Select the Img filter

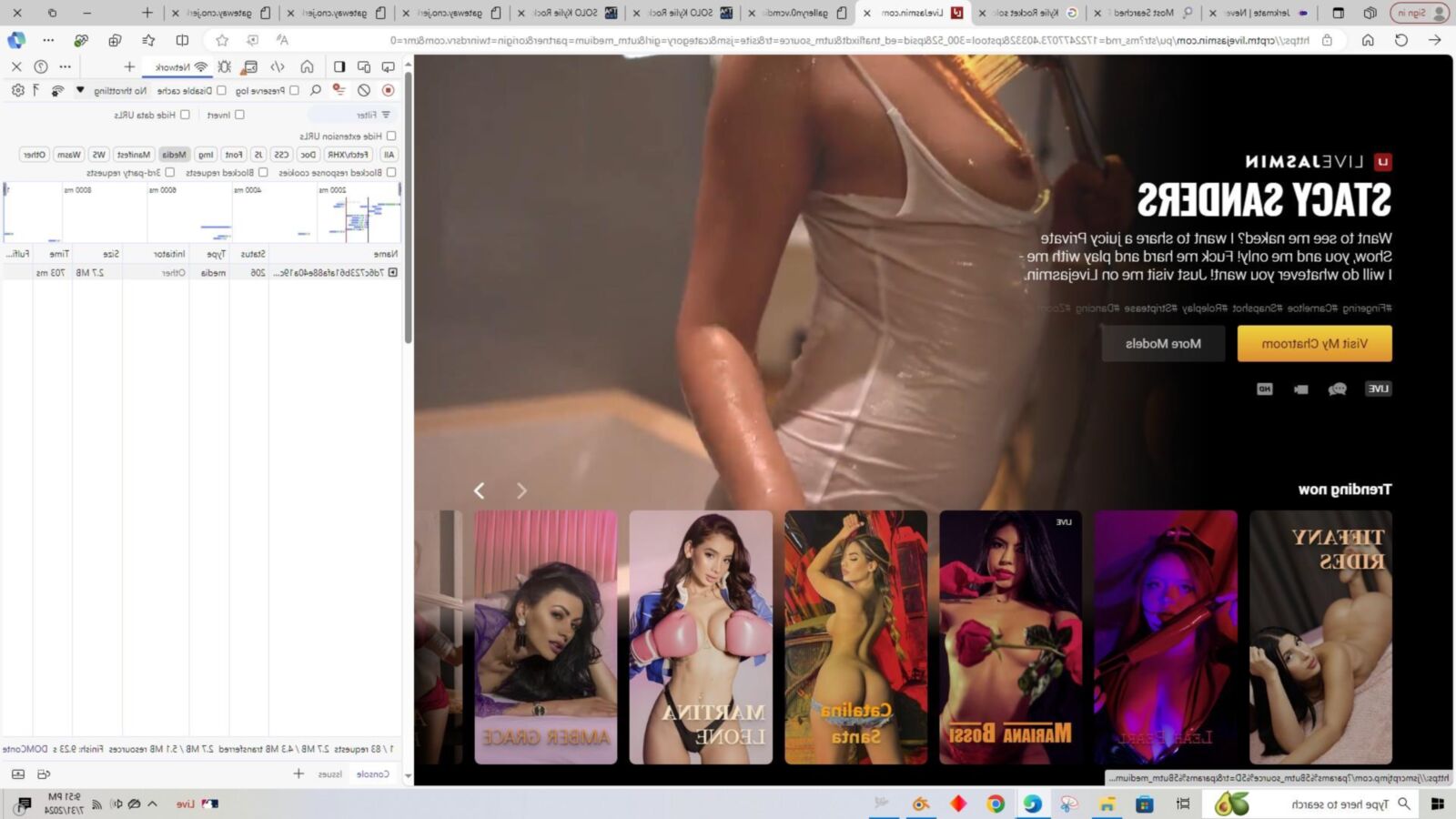pos(207,155)
